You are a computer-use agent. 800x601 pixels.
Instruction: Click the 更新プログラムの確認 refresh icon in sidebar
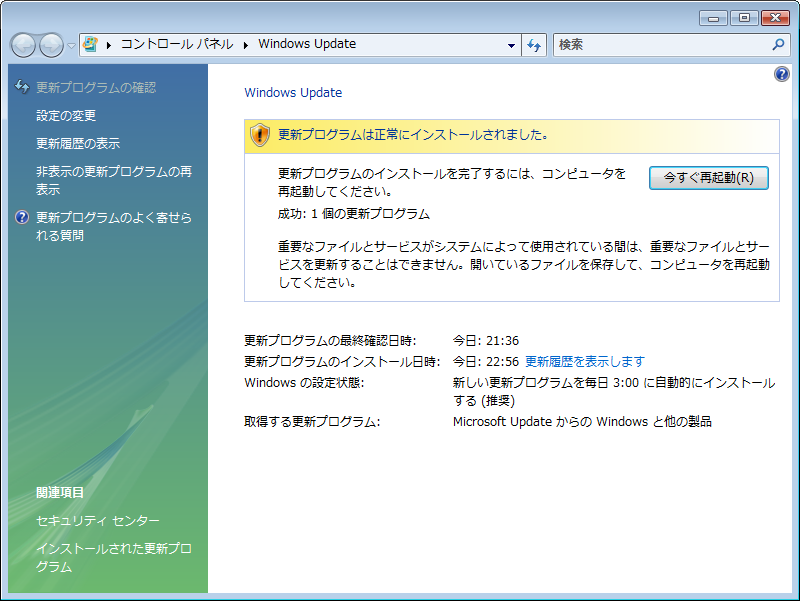click(x=22, y=87)
